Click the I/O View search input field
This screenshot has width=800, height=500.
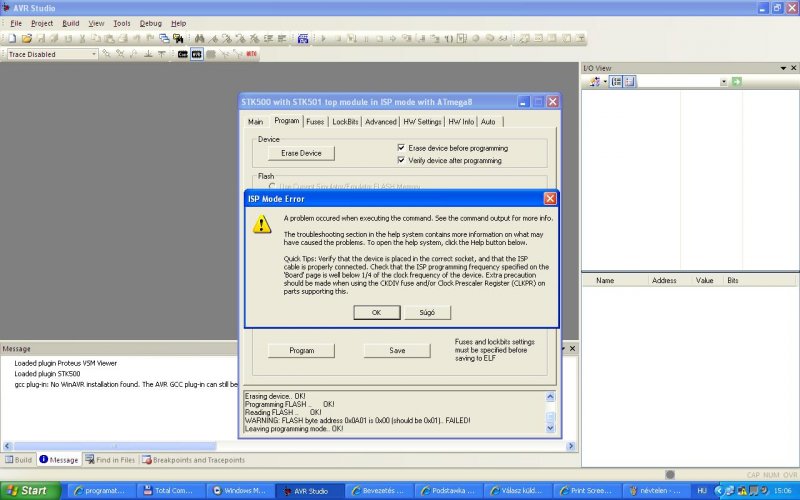point(678,82)
